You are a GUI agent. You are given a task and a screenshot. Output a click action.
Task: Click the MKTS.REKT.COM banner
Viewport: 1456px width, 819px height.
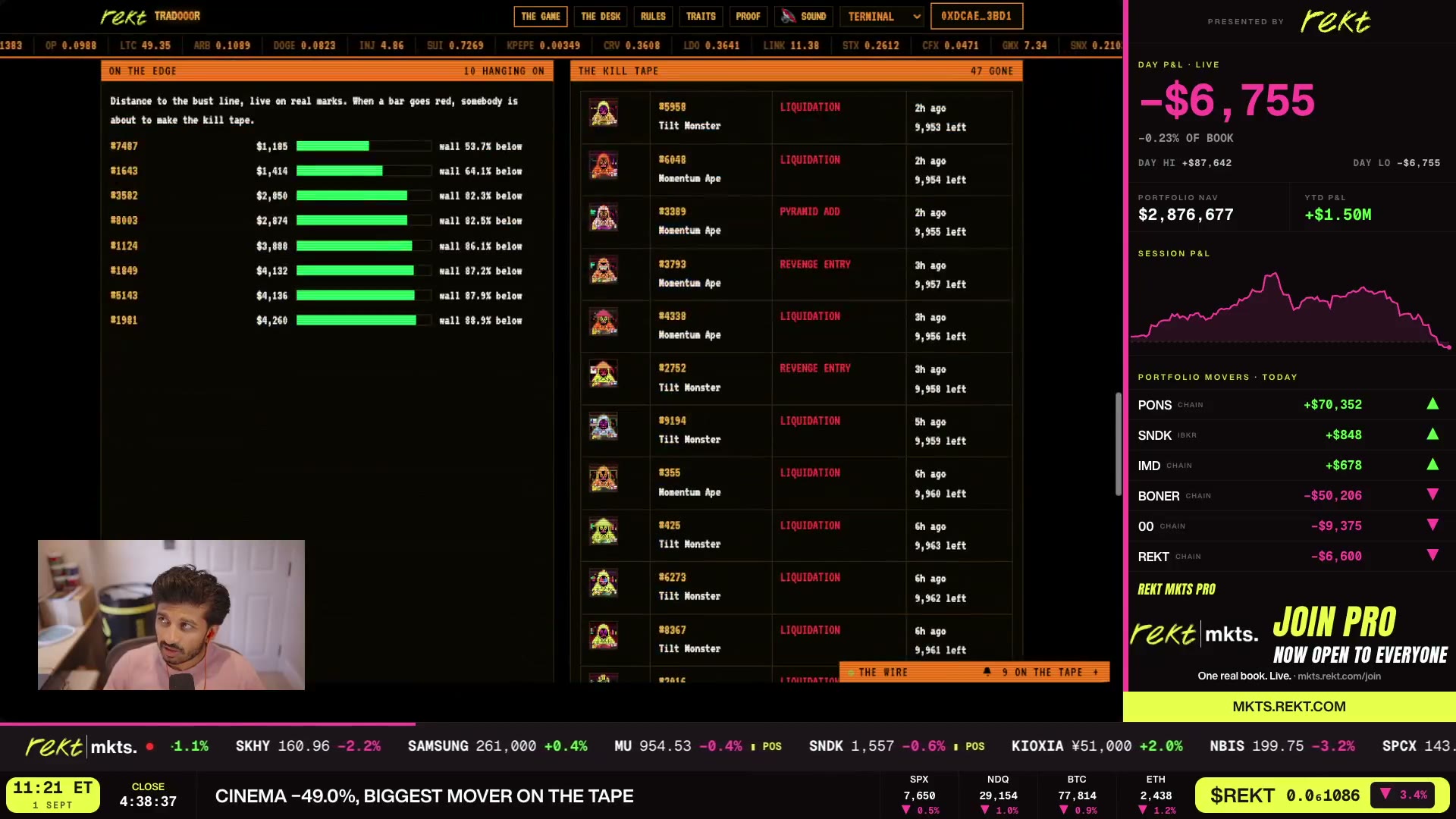[1289, 706]
